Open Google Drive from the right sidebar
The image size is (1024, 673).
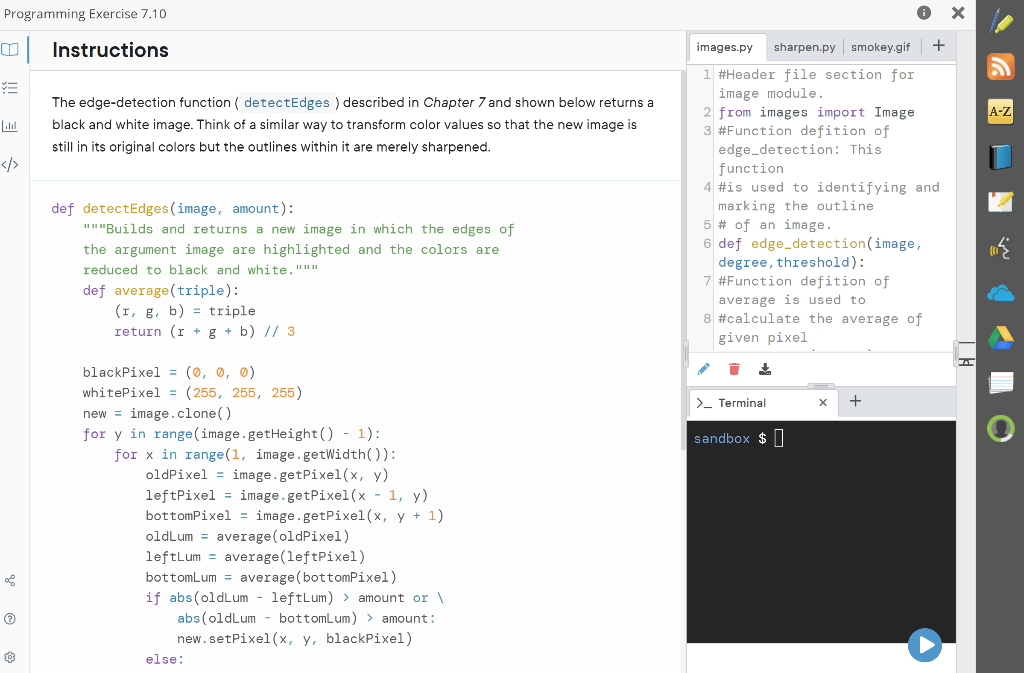tap(1001, 338)
